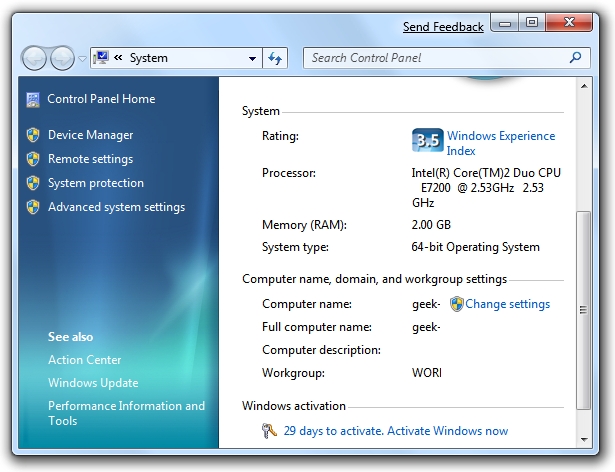Open Device Manager
Image resolution: width=615 pixels, height=472 pixels.
91,135
